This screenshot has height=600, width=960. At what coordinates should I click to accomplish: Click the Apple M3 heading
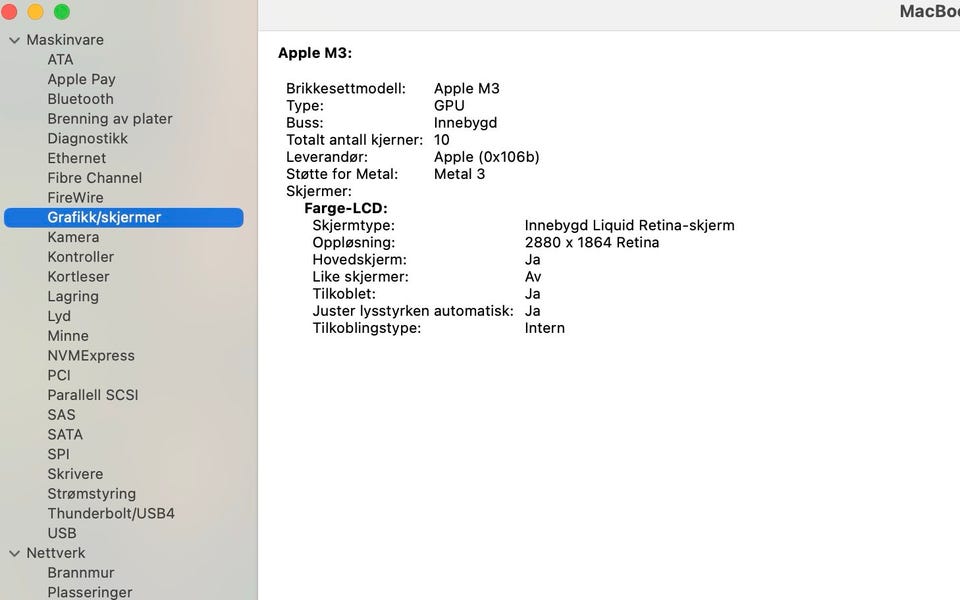[315, 53]
